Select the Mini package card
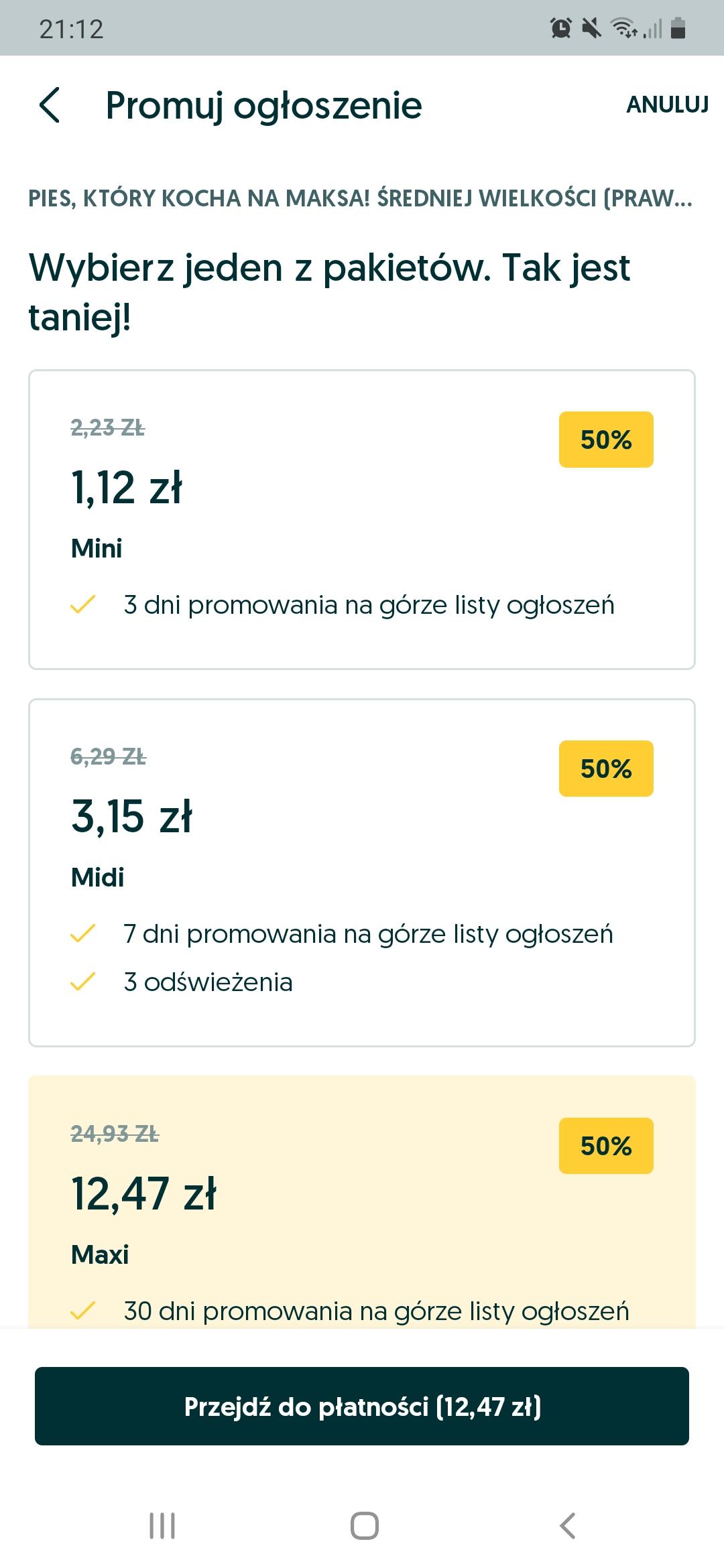 pos(362,519)
